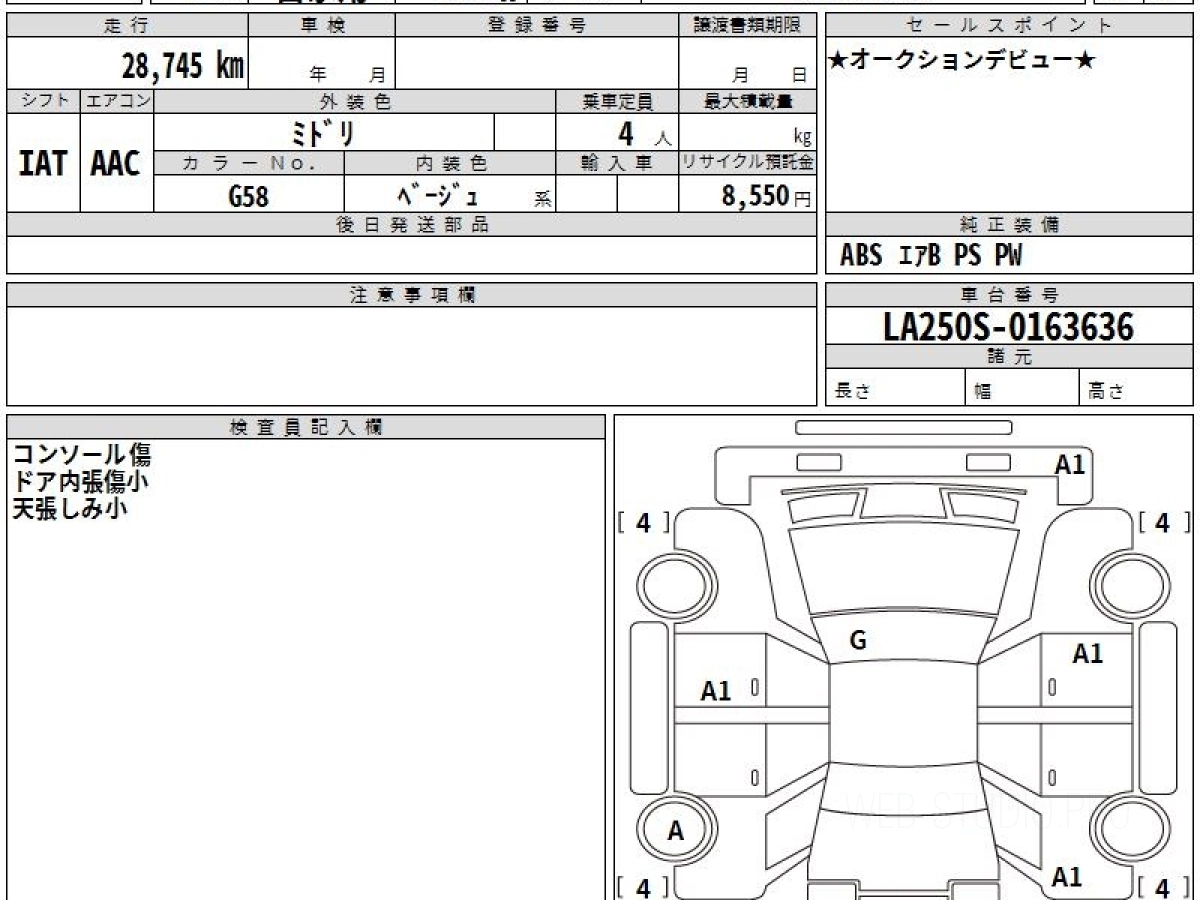Click the kg unit in max load cell
The height and width of the screenshot is (900, 1200).
click(802, 138)
